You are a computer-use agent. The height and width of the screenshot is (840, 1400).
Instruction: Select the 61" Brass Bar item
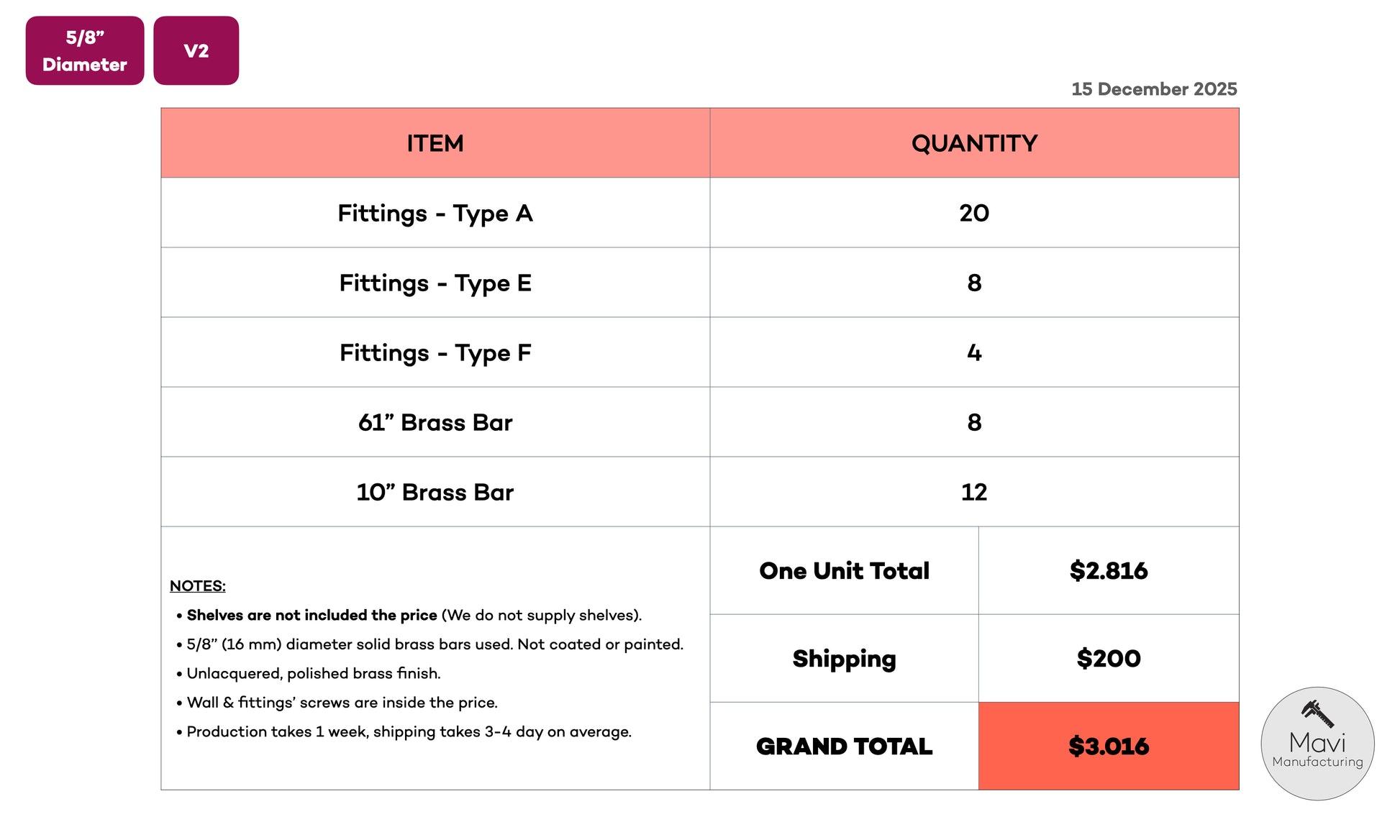pyautogui.click(x=435, y=422)
